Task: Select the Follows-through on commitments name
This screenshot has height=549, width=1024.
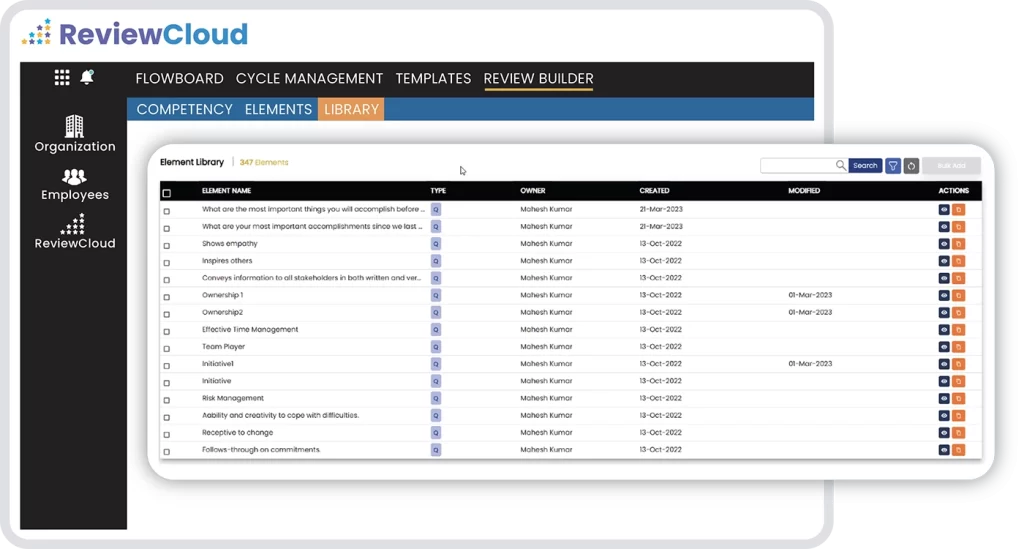Action: pyautogui.click(x=261, y=450)
